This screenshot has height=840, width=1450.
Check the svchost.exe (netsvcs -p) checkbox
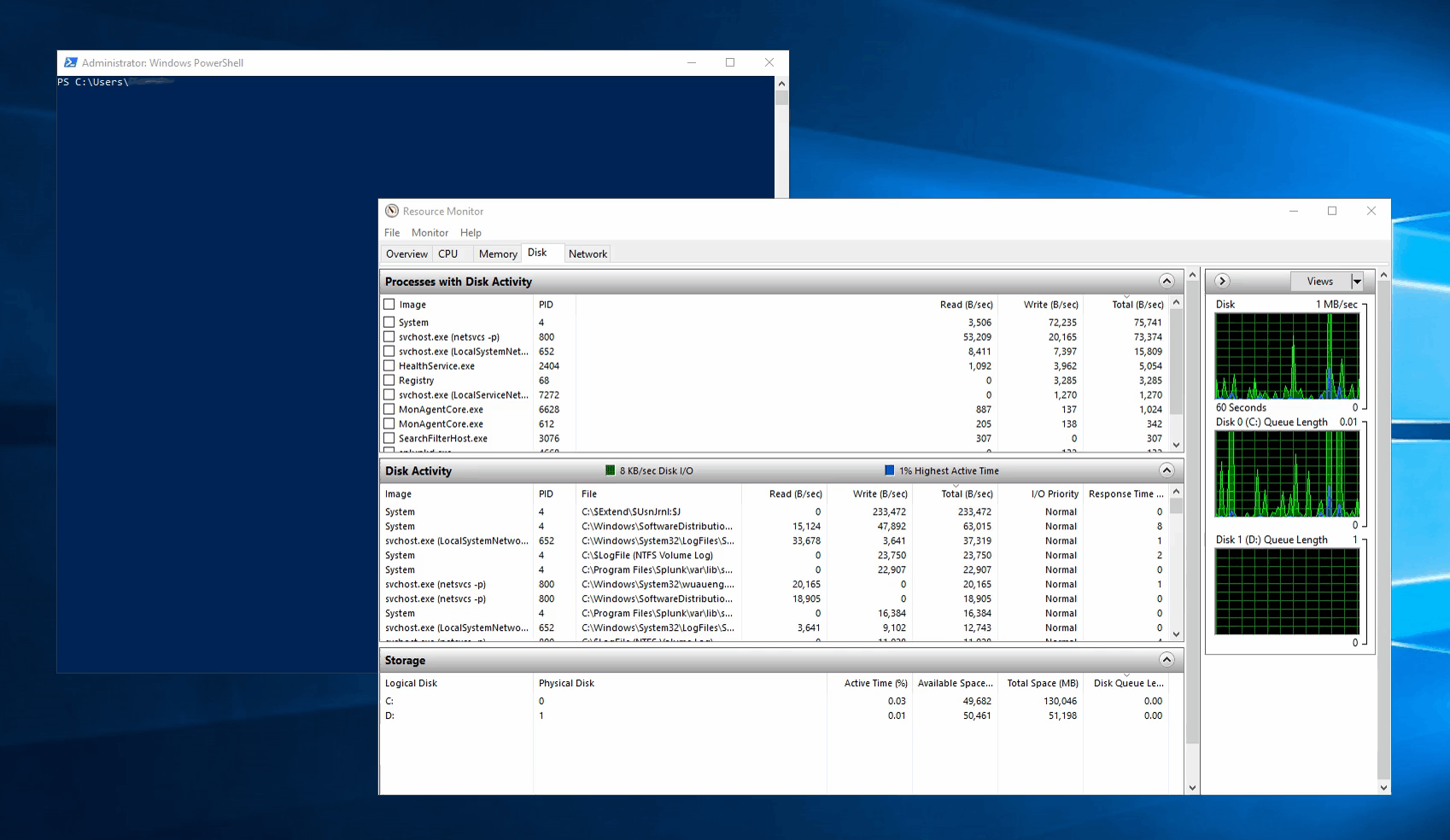click(x=390, y=336)
